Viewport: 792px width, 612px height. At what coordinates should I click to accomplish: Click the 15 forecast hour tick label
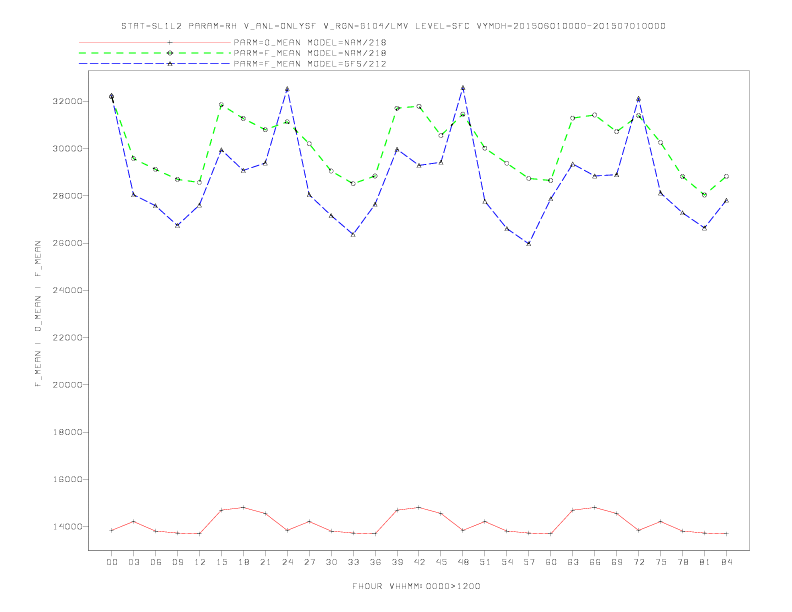pyautogui.click(x=221, y=562)
